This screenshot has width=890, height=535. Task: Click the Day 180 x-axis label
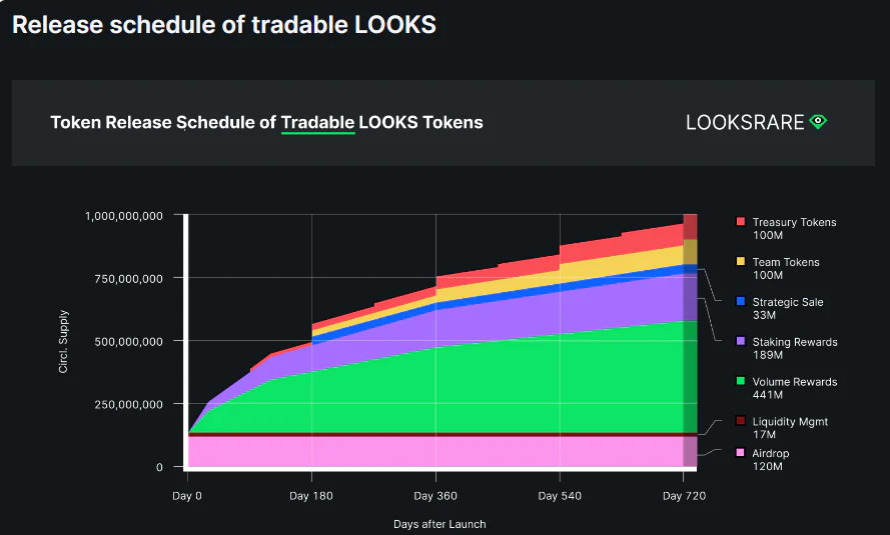(311, 495)
